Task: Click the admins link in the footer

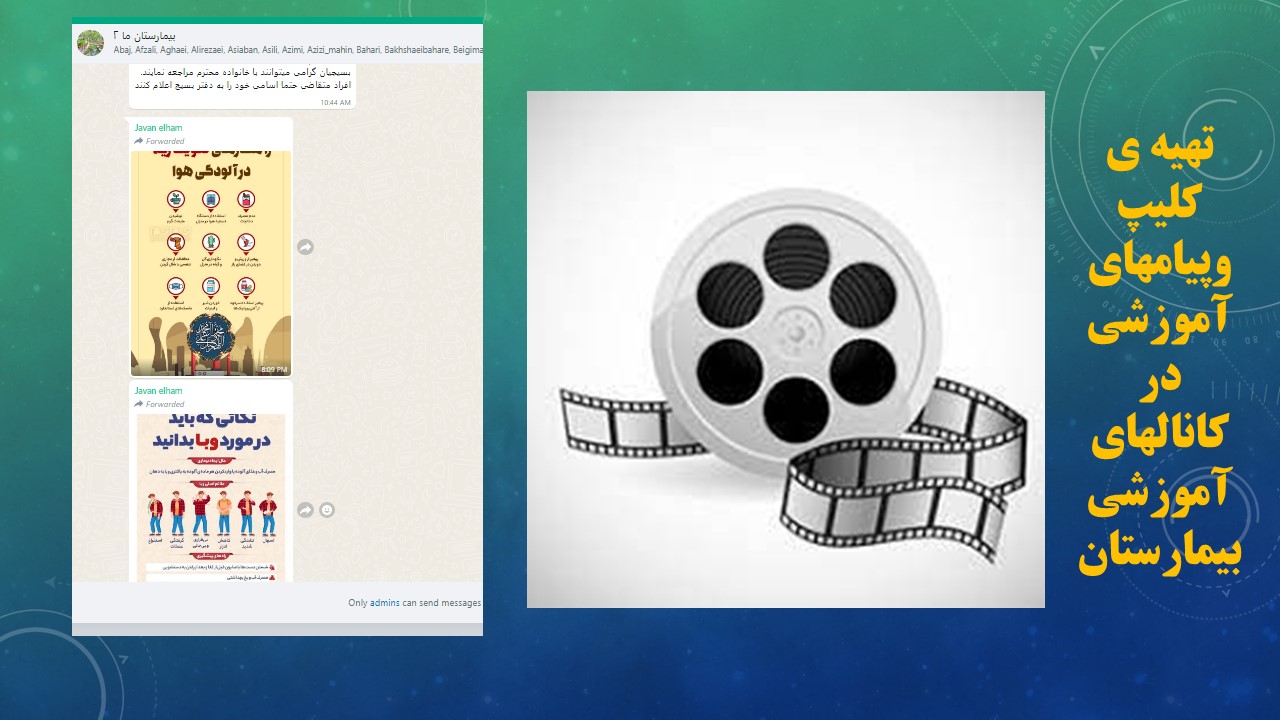Action: click(385, 603)
